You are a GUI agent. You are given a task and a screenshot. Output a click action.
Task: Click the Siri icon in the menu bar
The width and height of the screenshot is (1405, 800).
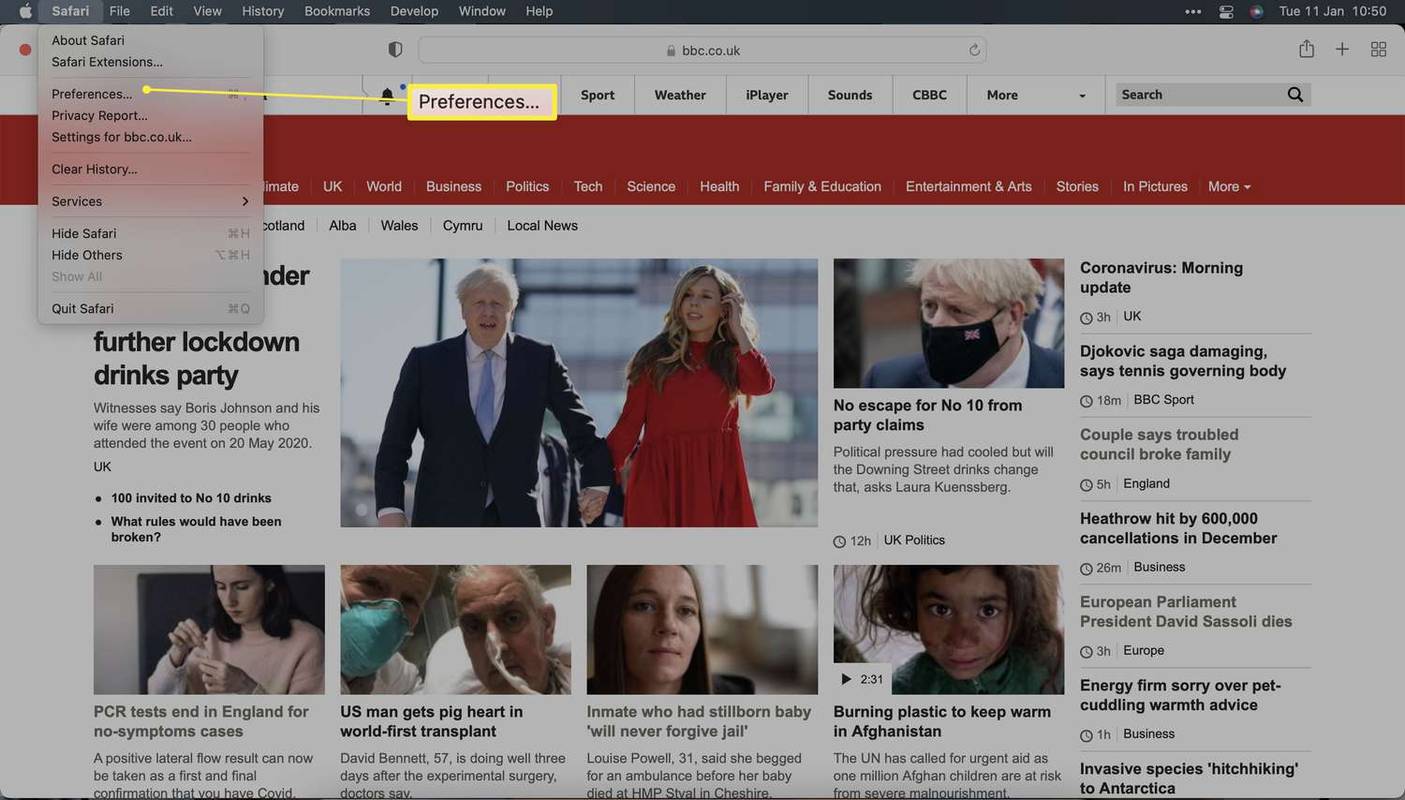pos(1257,11)
